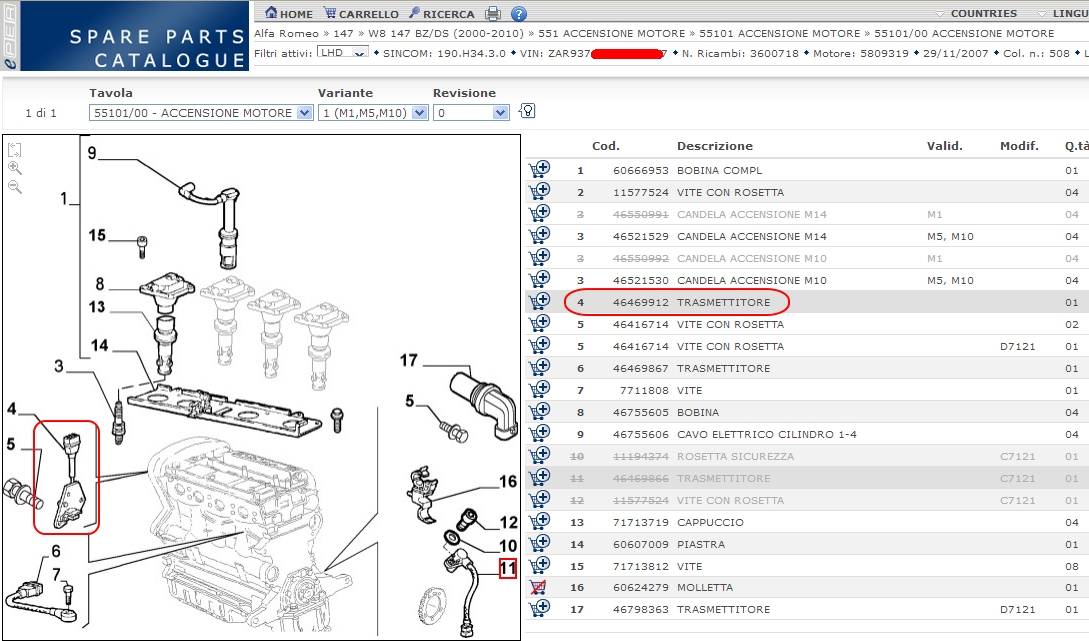Click crossed-out cart icon for MOLLETTA
This screenshot has width=1089, height=641.
538,588
